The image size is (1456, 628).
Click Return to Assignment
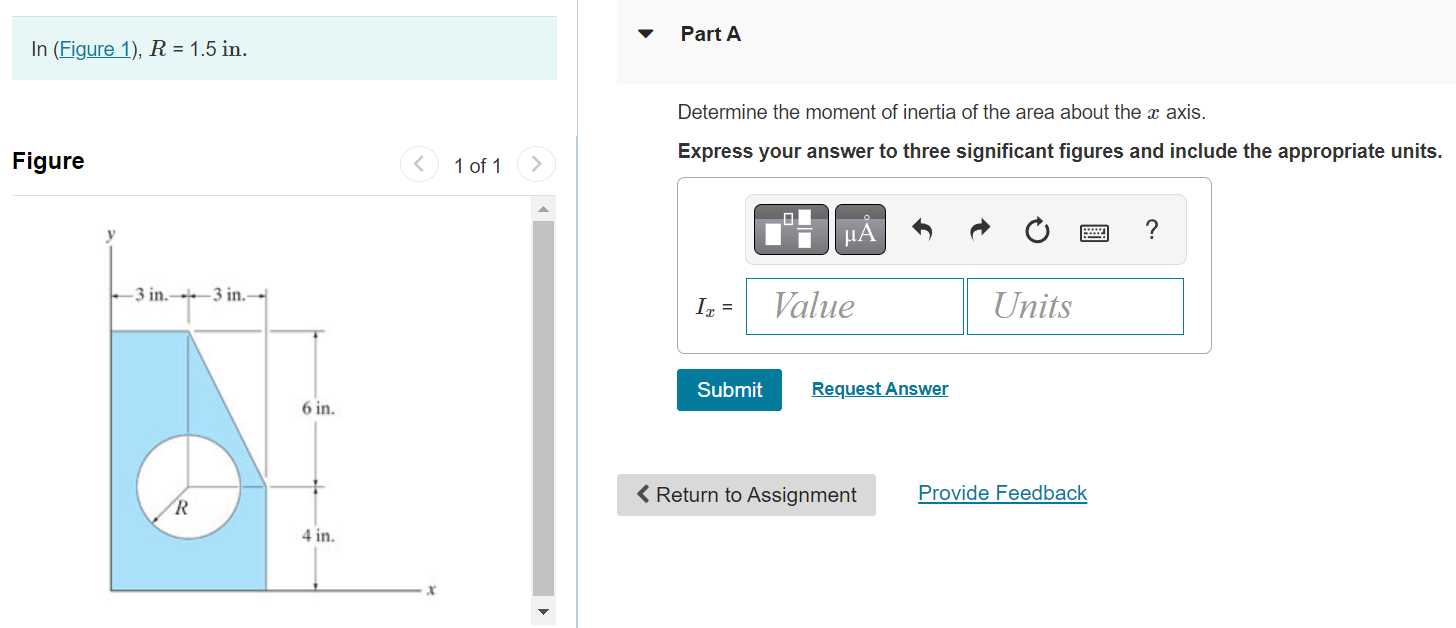[746, 494]
